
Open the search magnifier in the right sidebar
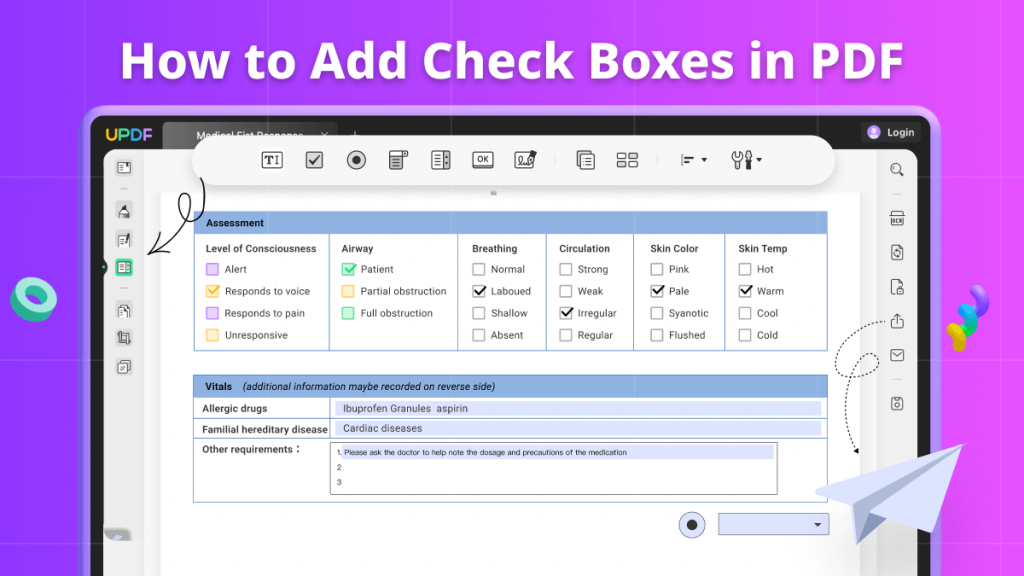coord(897,170)
